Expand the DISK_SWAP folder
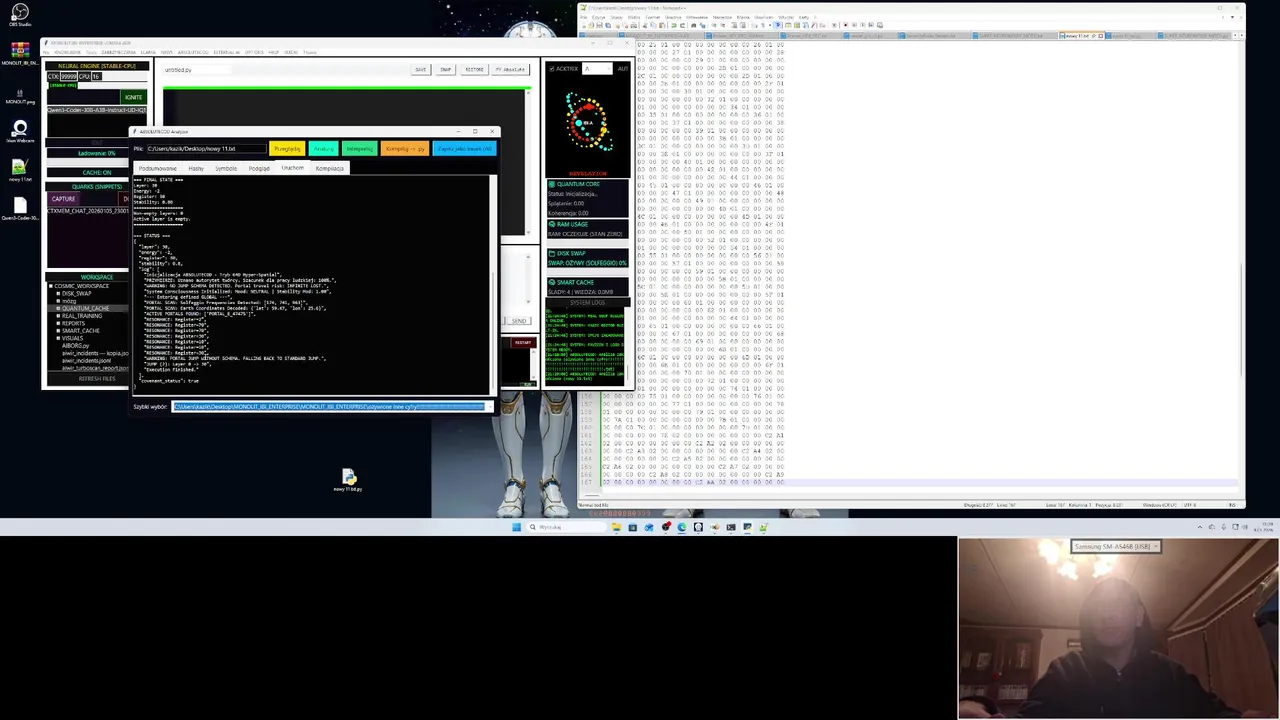The width and height of the screenshot is (1280, 720). click(x=58, y=293)
